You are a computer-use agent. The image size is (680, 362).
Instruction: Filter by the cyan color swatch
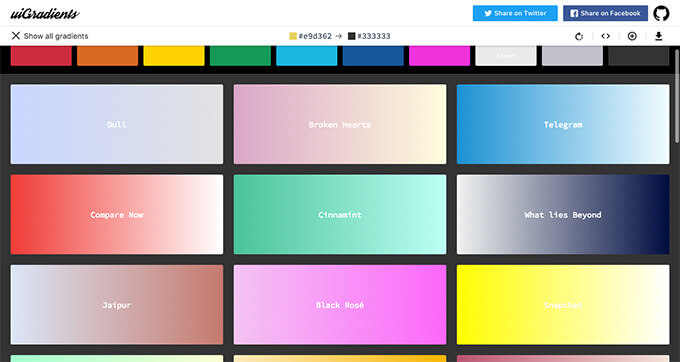pyautogui.click(x=307, y=56)
